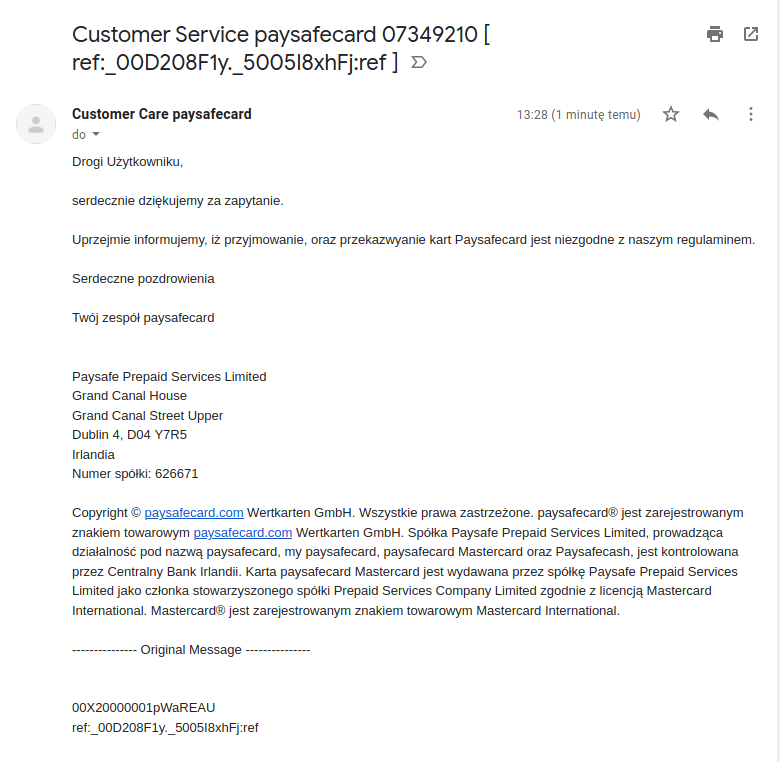This screenshot has width=780, height=762.
Task: Star this message from Customer Care
Action: point(671,114)
